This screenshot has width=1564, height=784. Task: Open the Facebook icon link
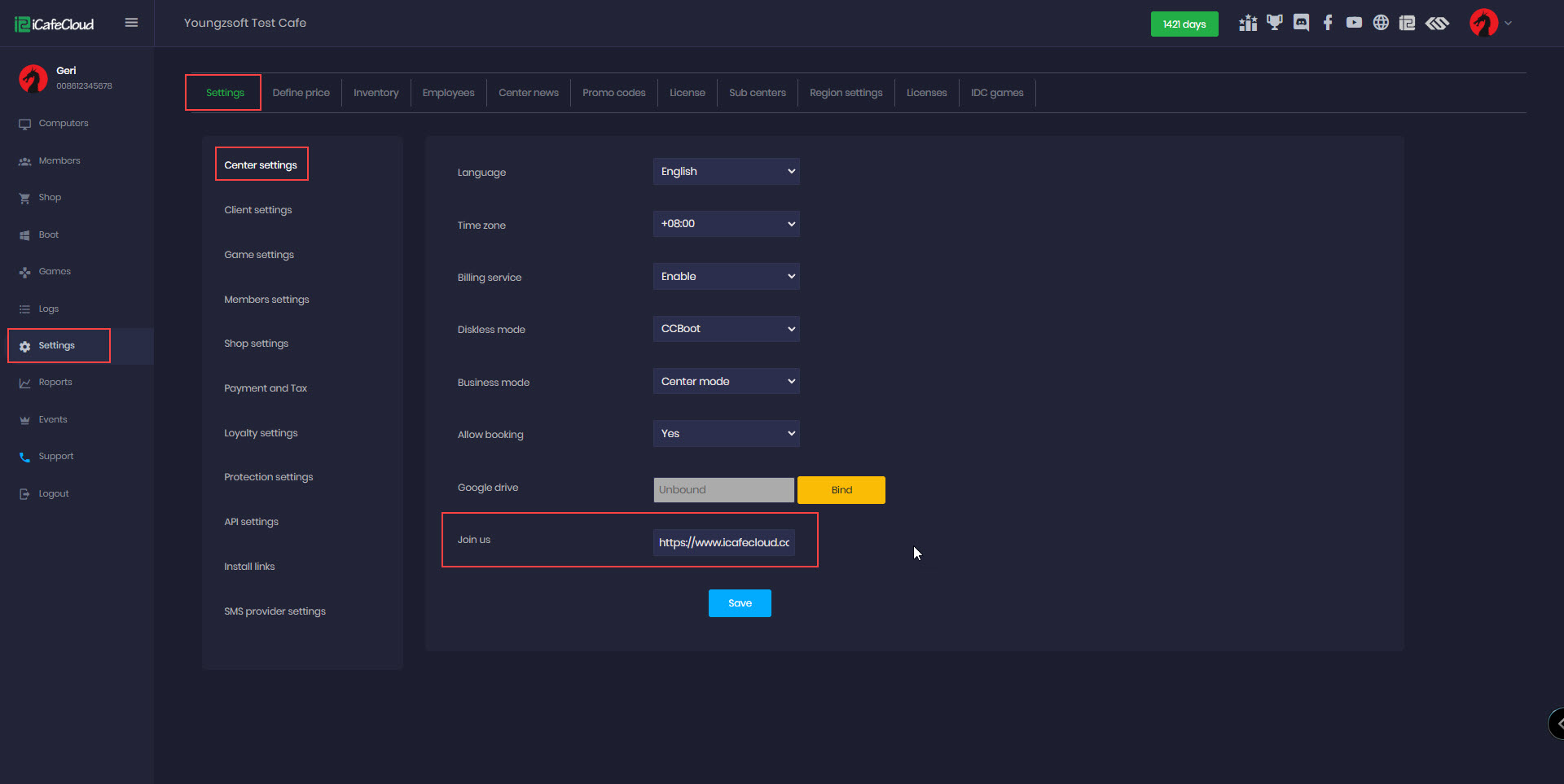1328,23
